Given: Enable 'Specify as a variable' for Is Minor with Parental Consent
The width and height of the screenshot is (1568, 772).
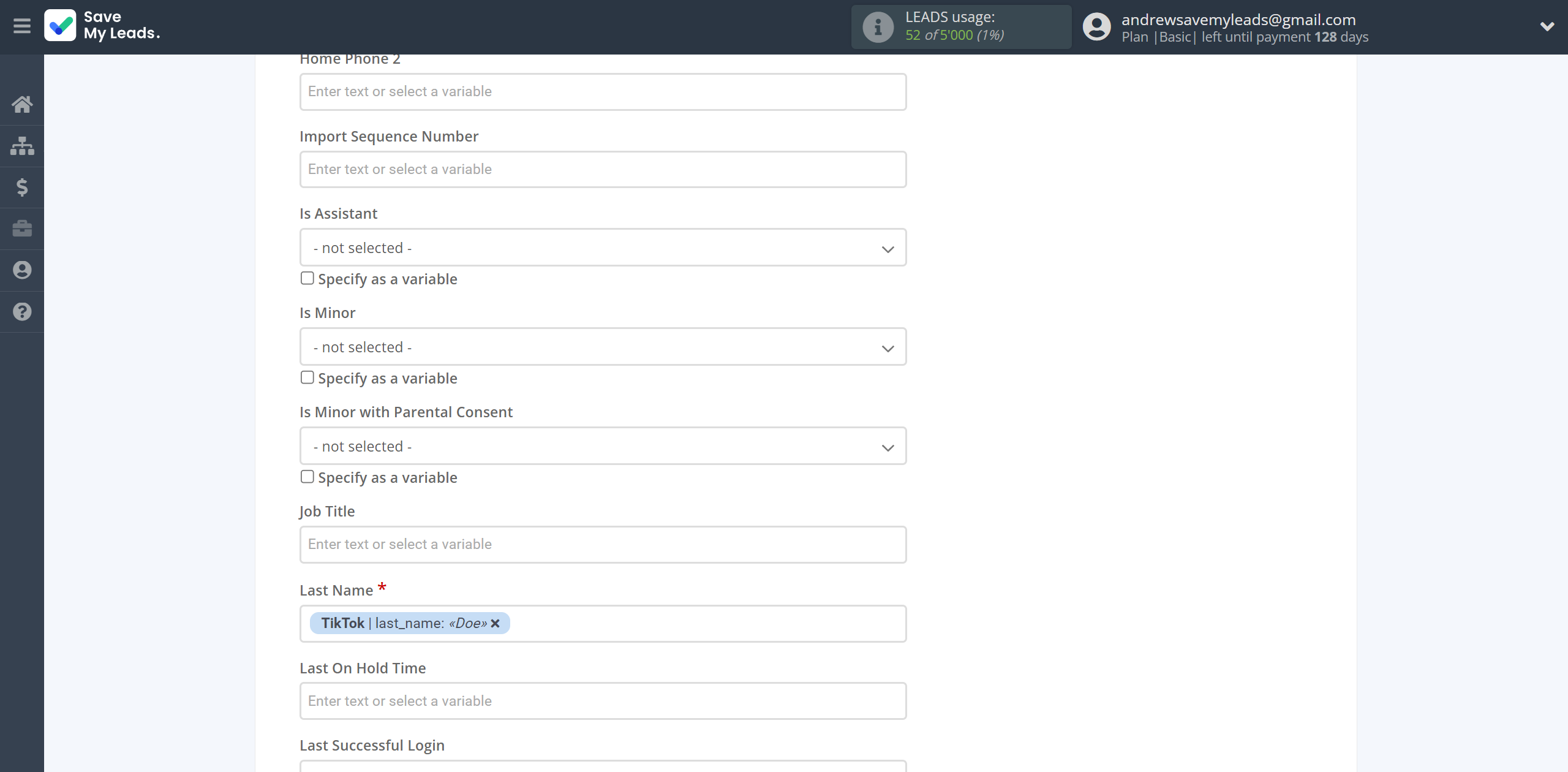Looking at the screenshot, I should coord(306,476).
